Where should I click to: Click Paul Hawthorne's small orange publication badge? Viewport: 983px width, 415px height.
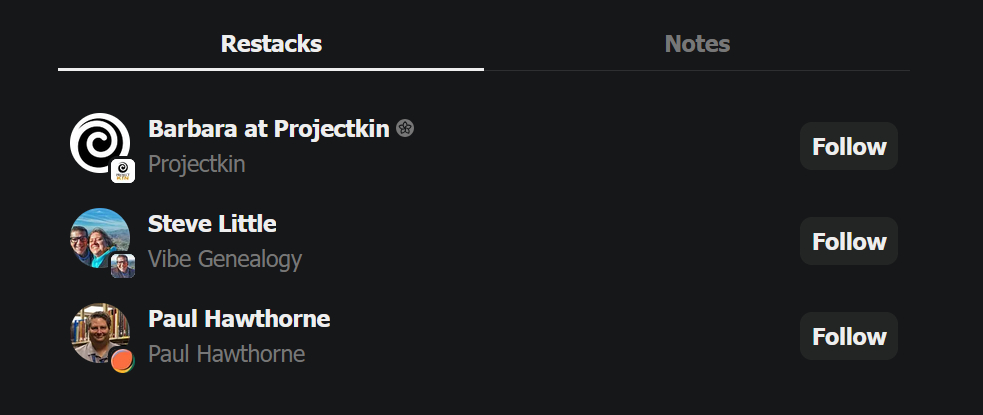coord(123,361)
